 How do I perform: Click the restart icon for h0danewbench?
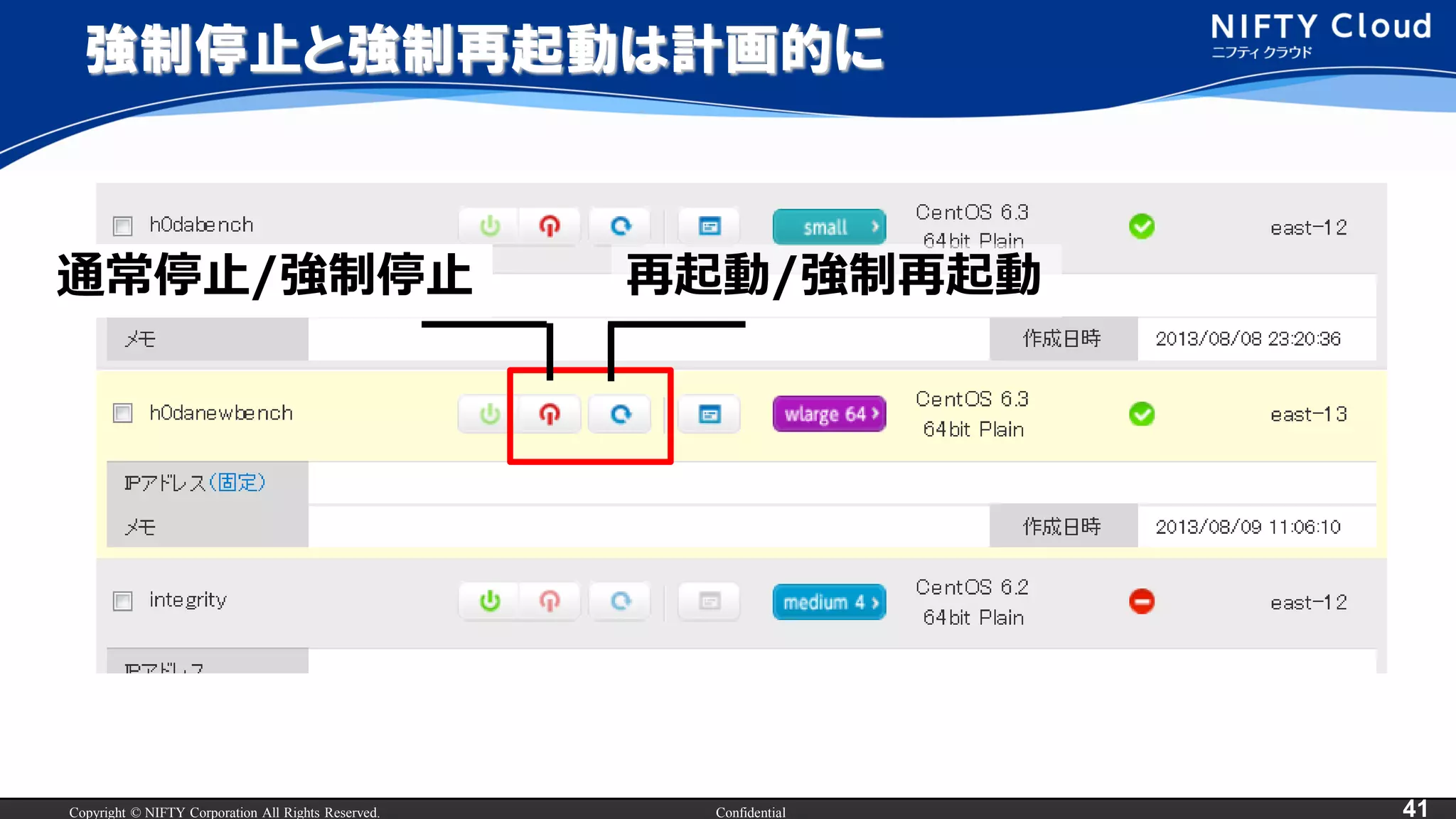[621, 414]
